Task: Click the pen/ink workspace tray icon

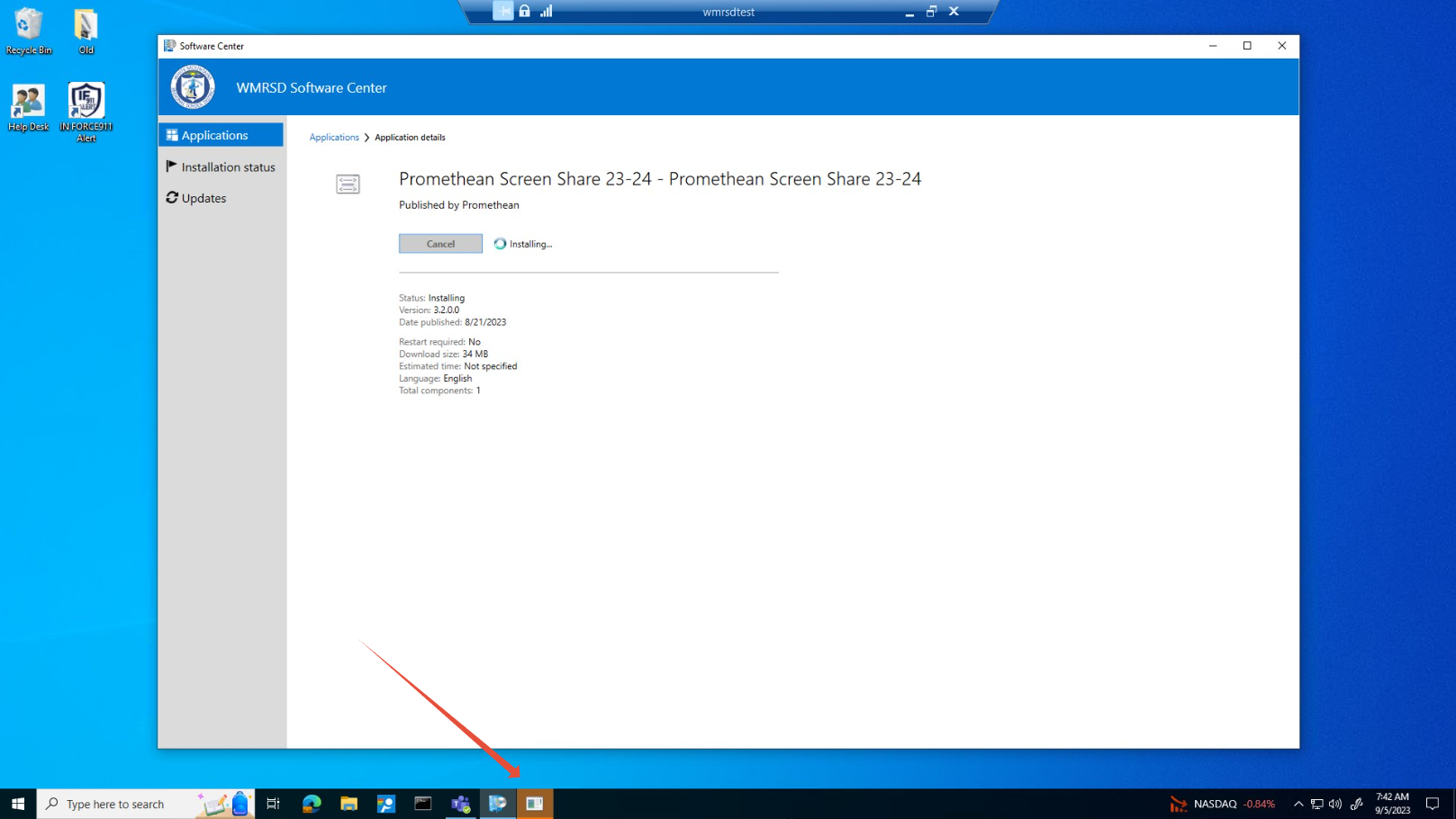Action: click(x=1357, y=804)
